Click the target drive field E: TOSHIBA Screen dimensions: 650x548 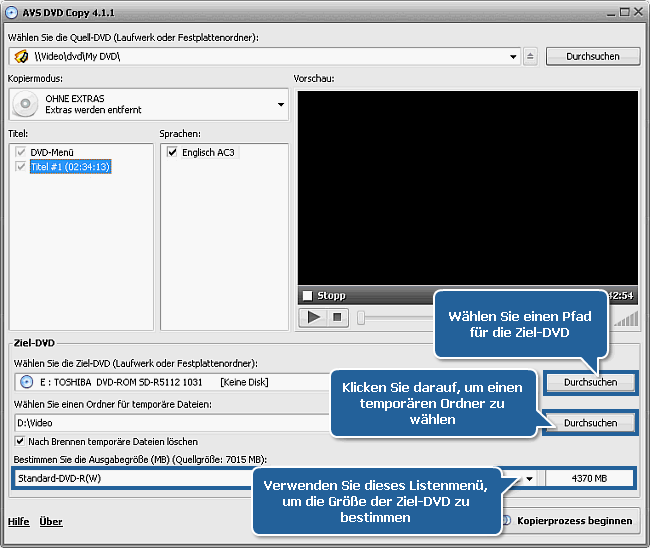(x=173, y=382)
